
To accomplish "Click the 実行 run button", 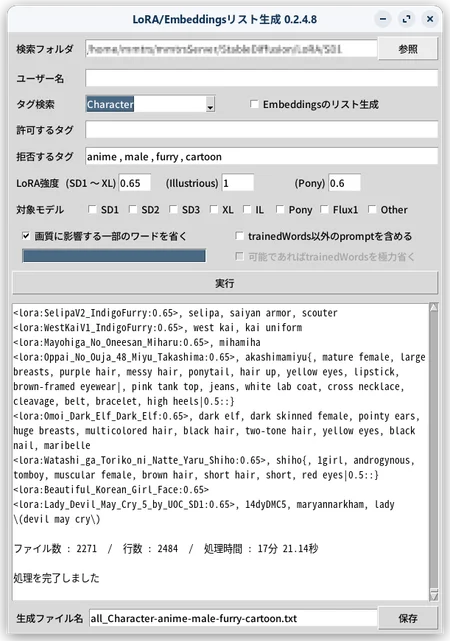I will pyautogui.click(x=225, y=283).
